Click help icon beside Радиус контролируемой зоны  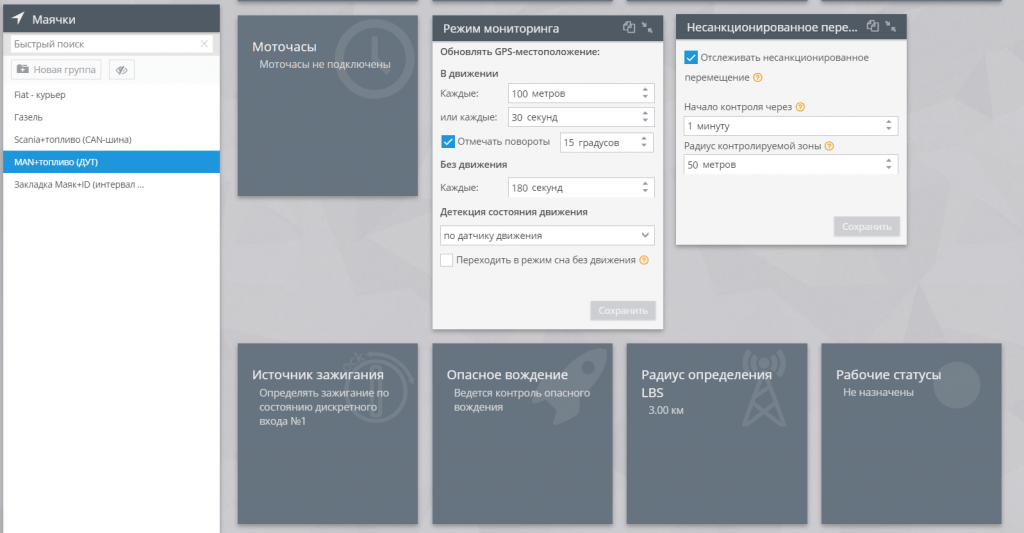829,146
